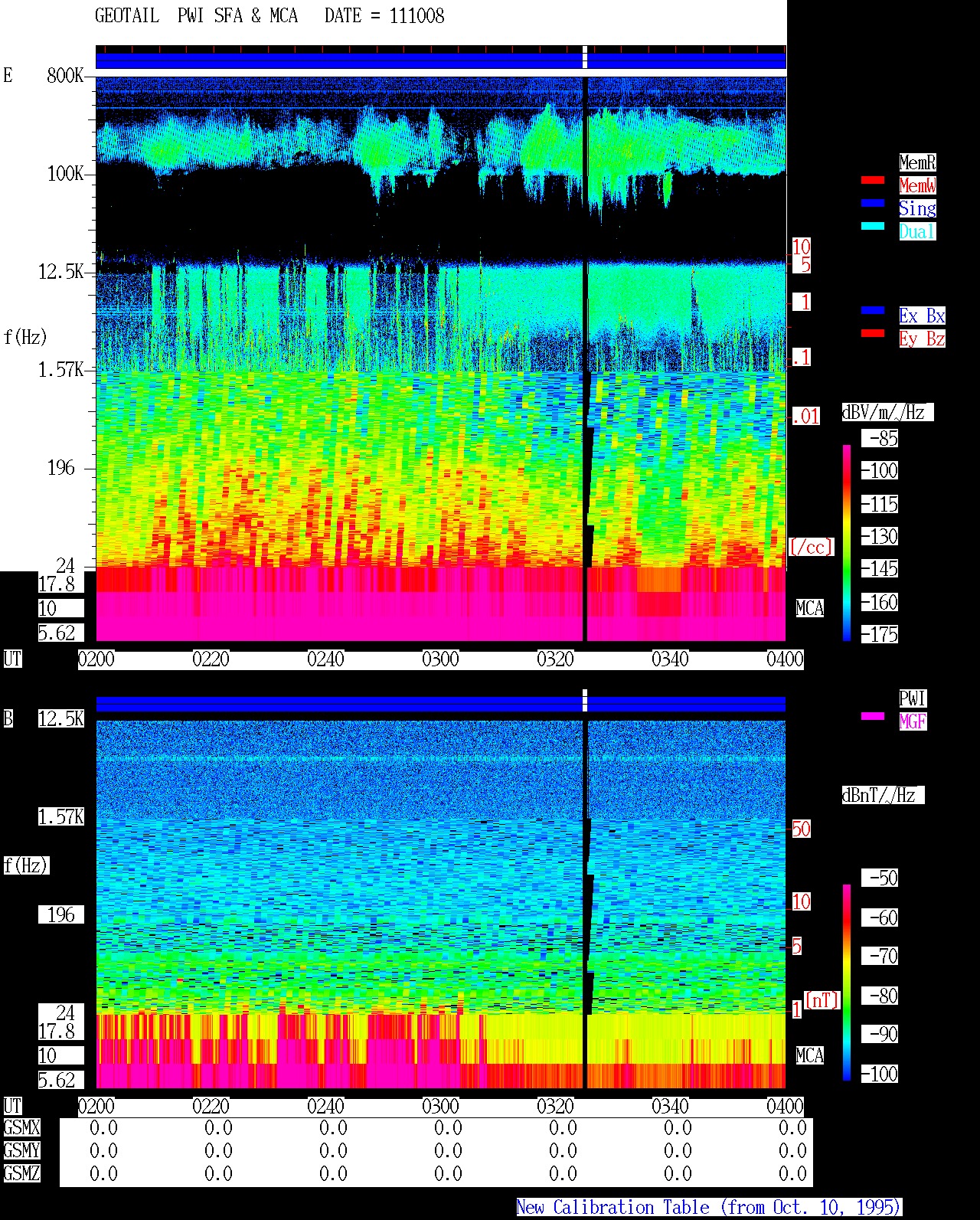Screen dimensions: 980x1220
Task: Click the '-115' color scale value
Action: (x=880, y=504)
